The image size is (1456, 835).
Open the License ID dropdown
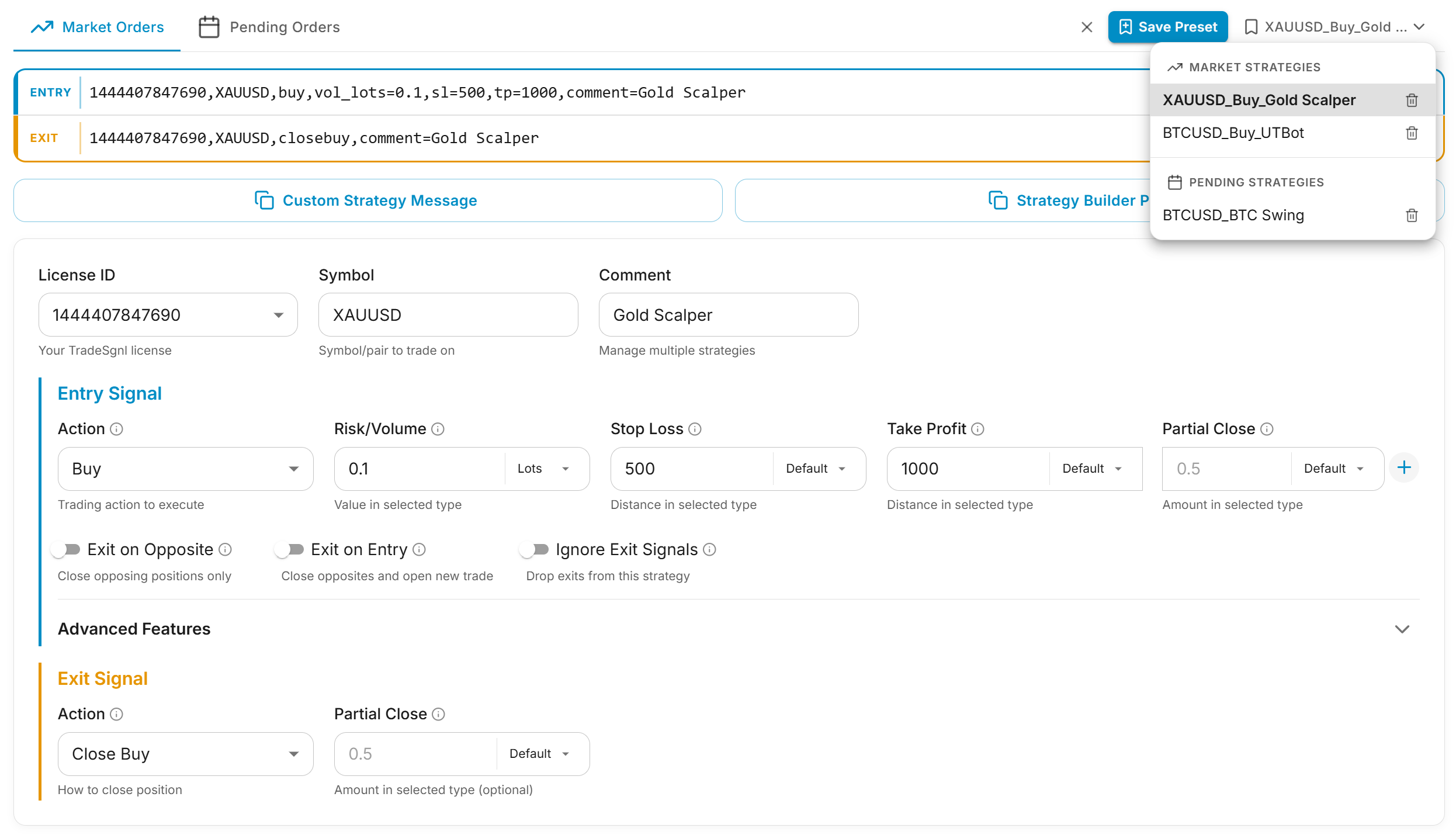[x=168, y=315]
